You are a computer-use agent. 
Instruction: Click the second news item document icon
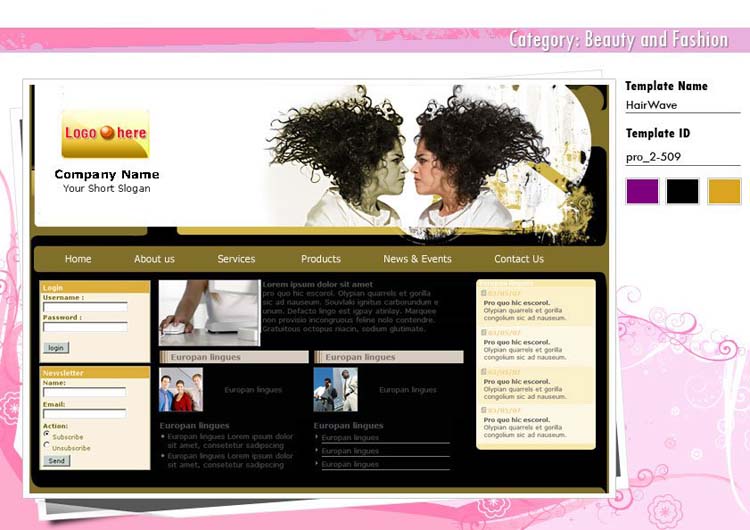[485, 333]
